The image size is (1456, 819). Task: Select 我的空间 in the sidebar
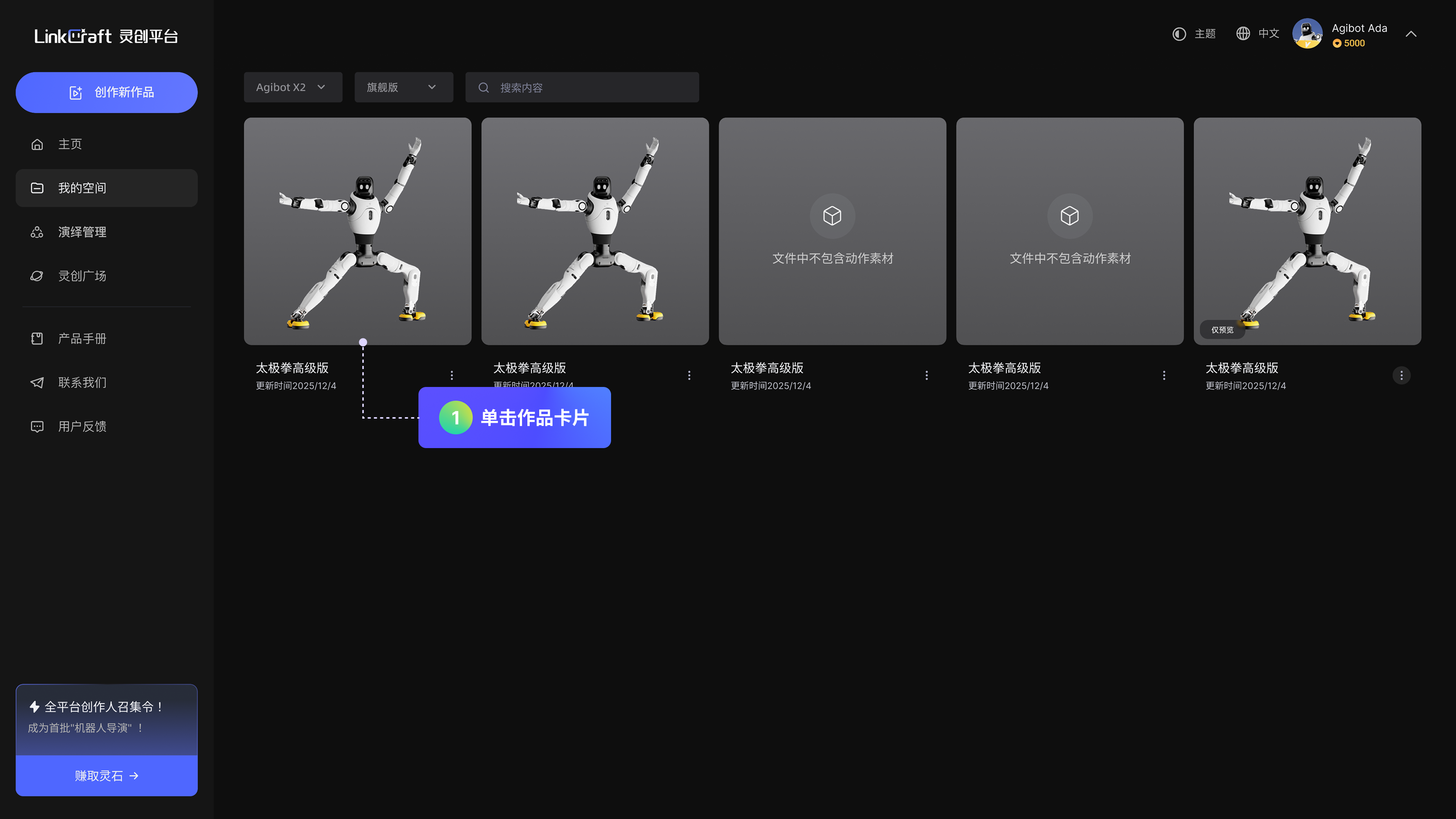[82, 188]
